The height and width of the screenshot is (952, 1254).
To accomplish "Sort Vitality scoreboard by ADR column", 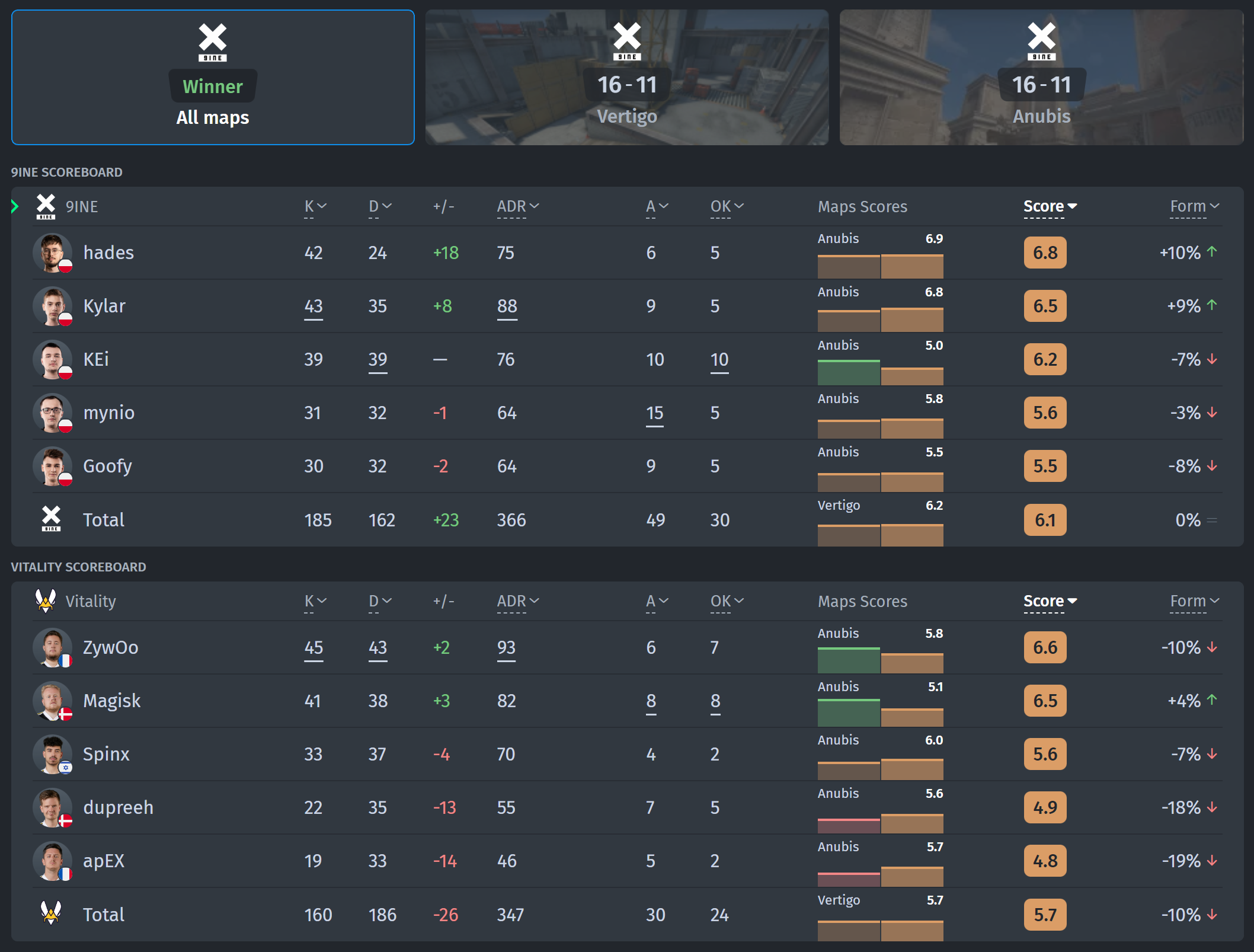I will [518, 601].
